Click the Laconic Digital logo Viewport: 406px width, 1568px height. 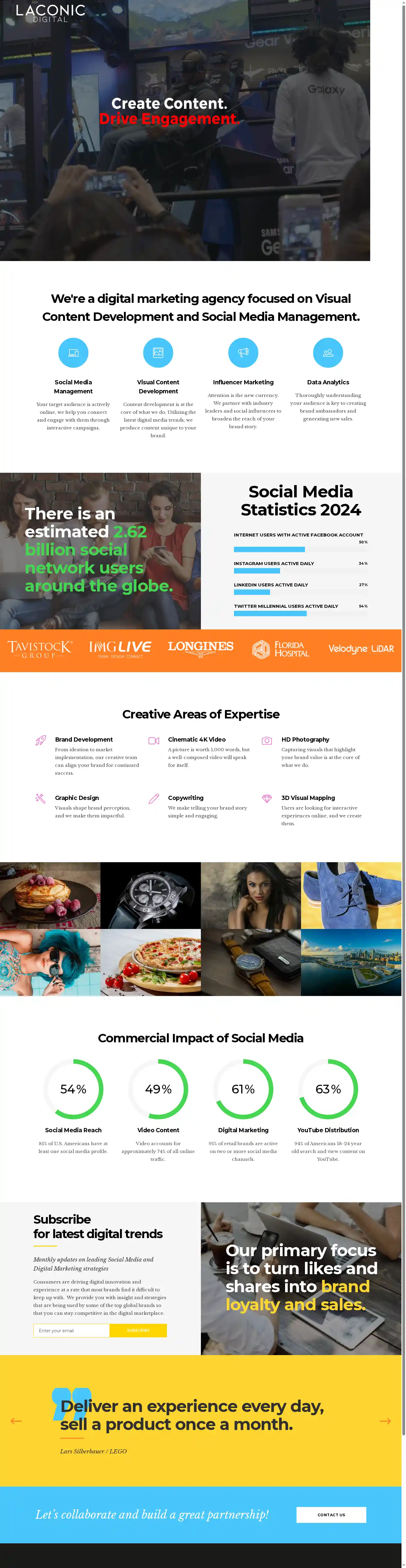(51, 14)
